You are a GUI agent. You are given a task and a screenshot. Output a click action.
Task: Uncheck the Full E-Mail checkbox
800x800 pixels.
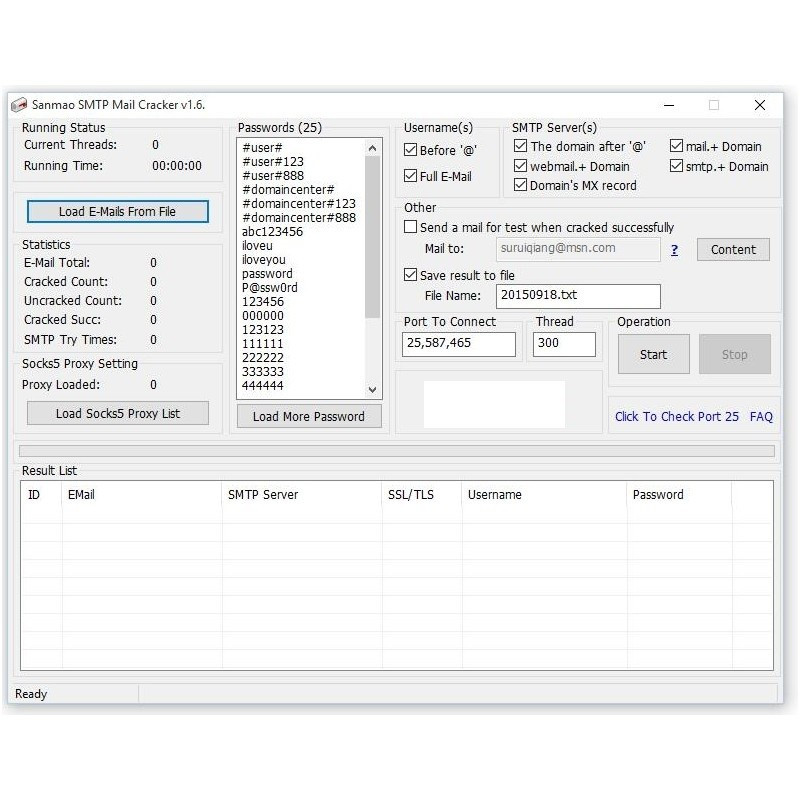click(x=411, y=176)
